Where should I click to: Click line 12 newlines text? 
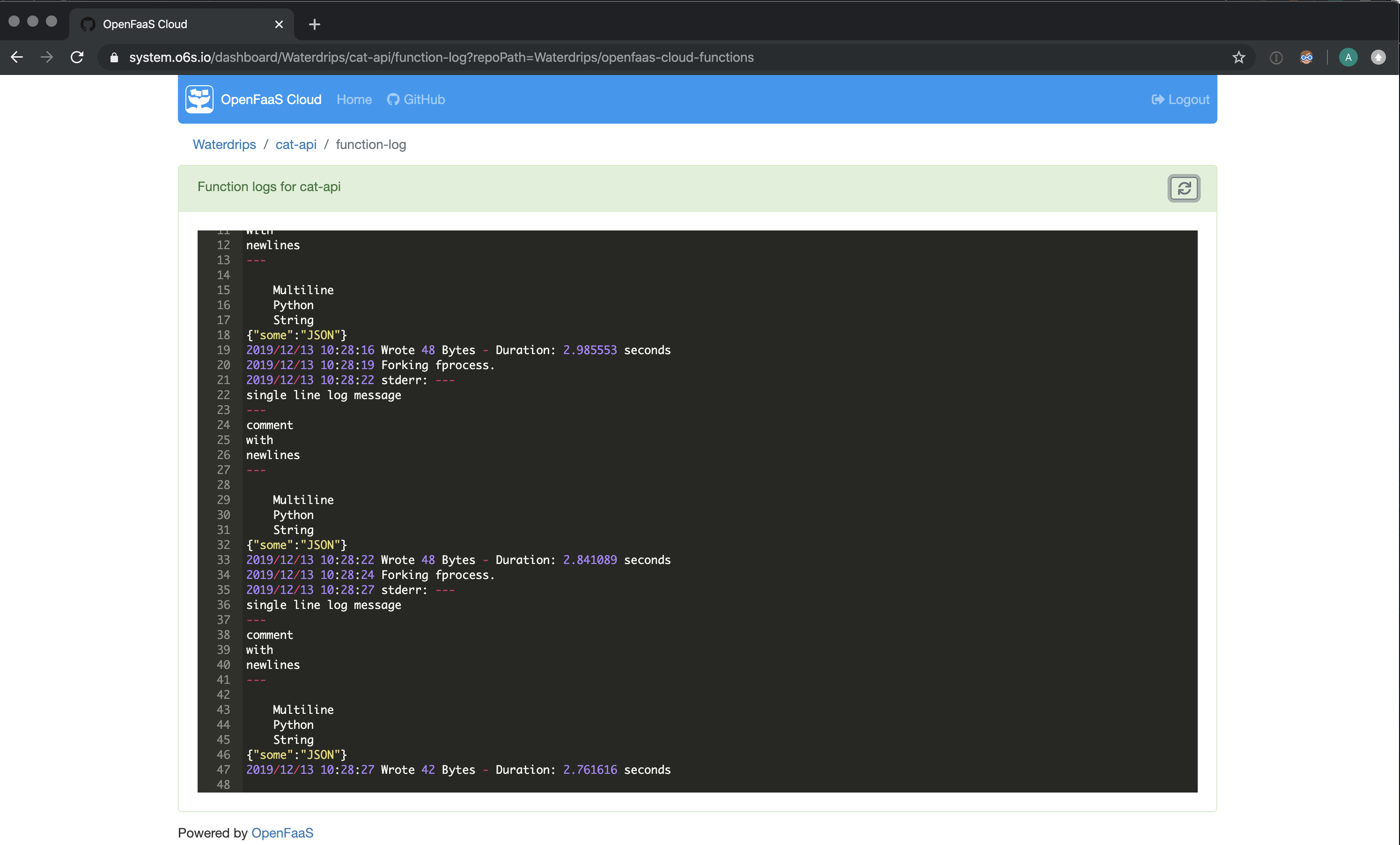click(x=273, y=245)
